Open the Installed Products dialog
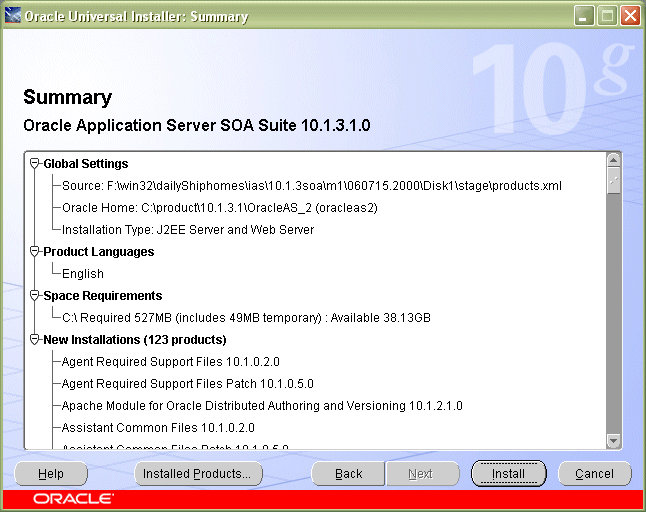Viewport: 646px width, 512px height. click(x=198, y=474)
